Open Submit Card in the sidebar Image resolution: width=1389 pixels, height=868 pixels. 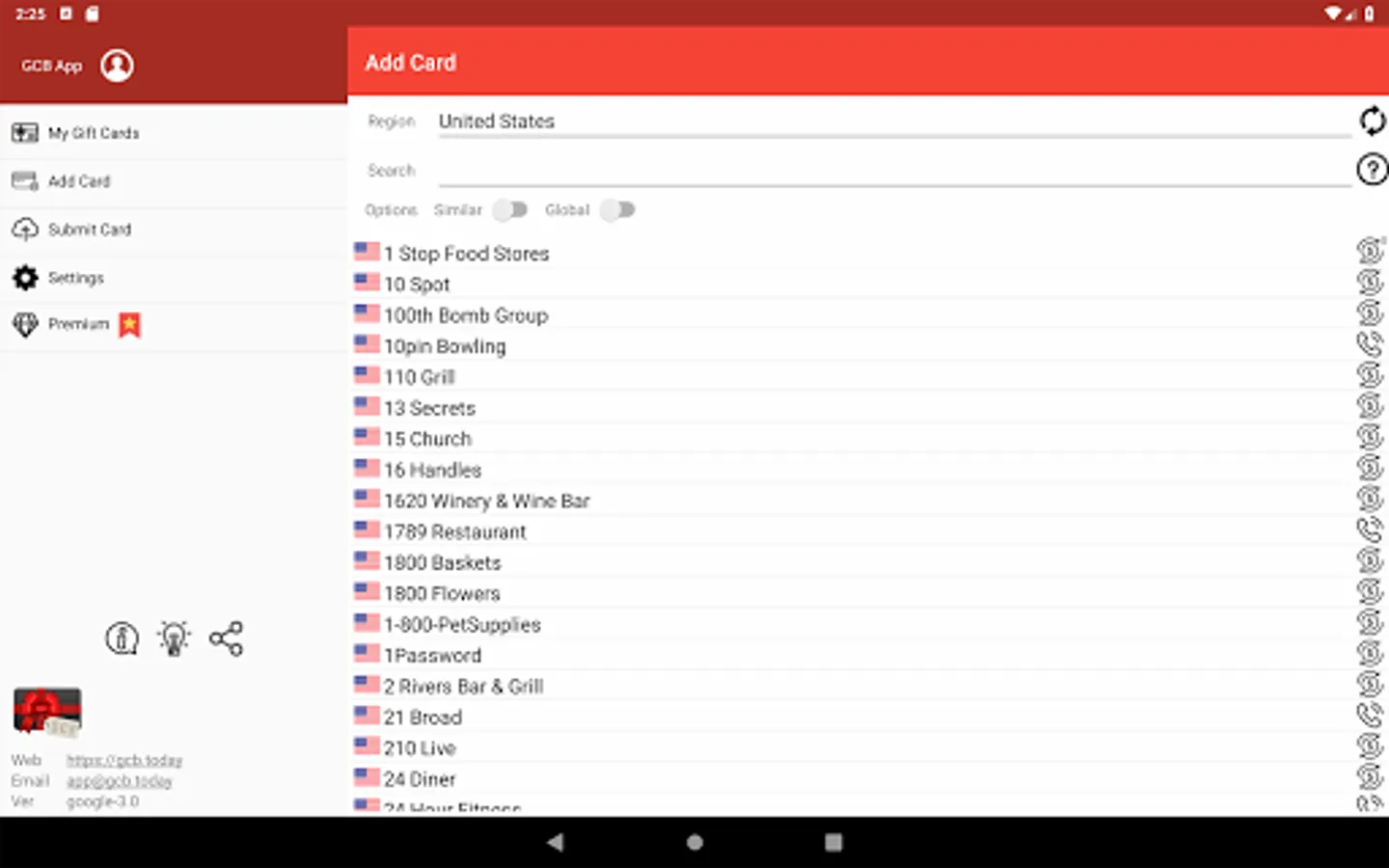tap(174, 230)
